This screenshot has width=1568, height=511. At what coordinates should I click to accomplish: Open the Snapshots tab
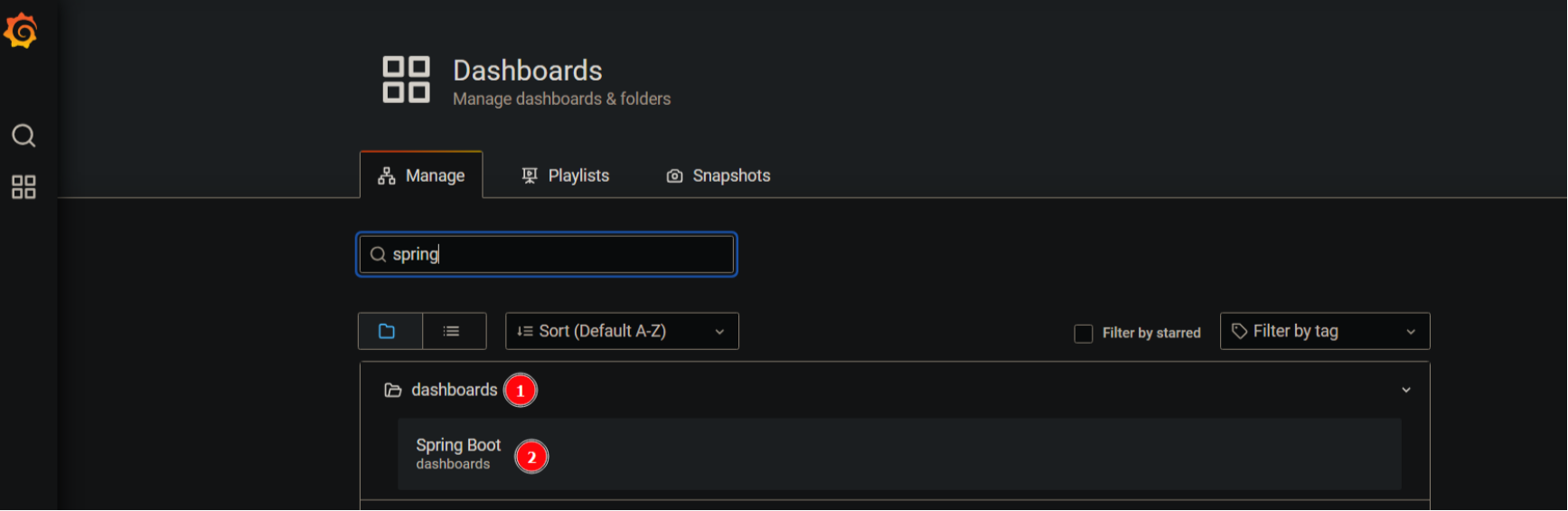pos(718,175)
